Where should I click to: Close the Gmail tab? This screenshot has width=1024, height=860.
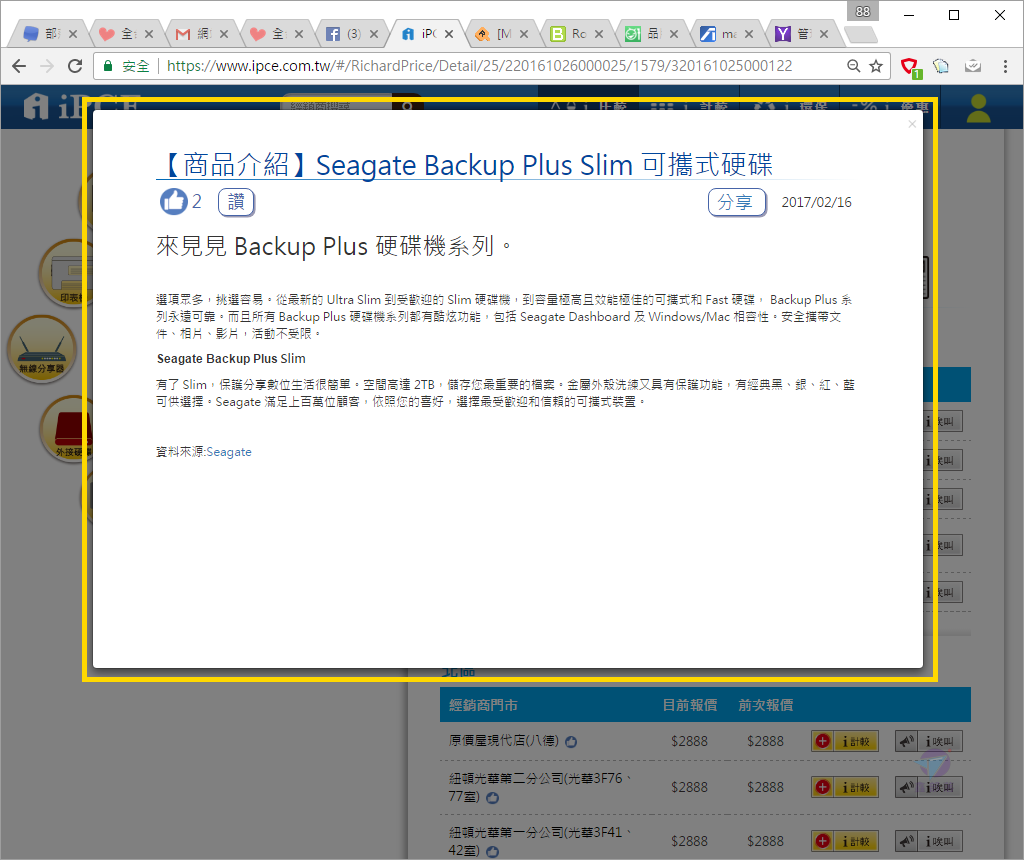224,34
